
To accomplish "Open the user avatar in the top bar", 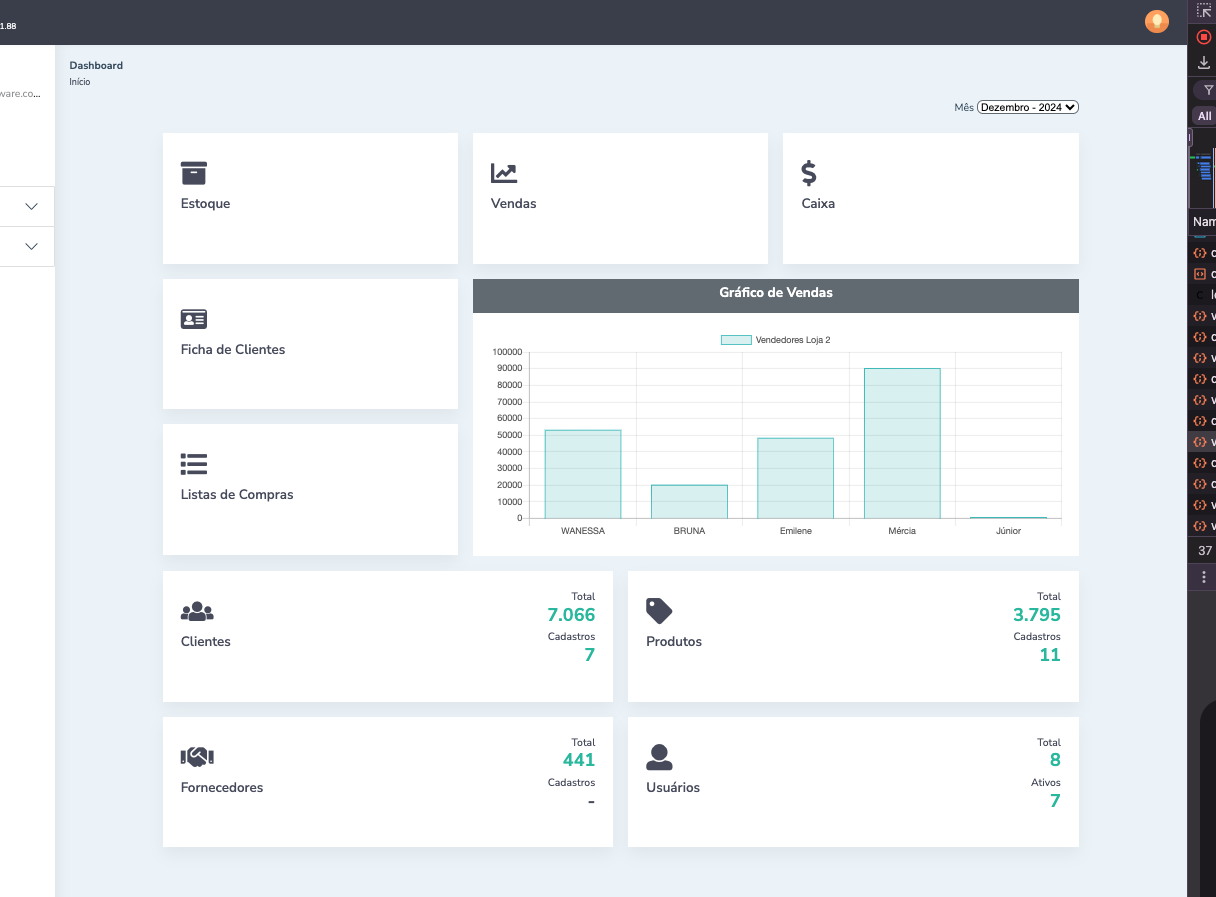I will (1156, 21).
